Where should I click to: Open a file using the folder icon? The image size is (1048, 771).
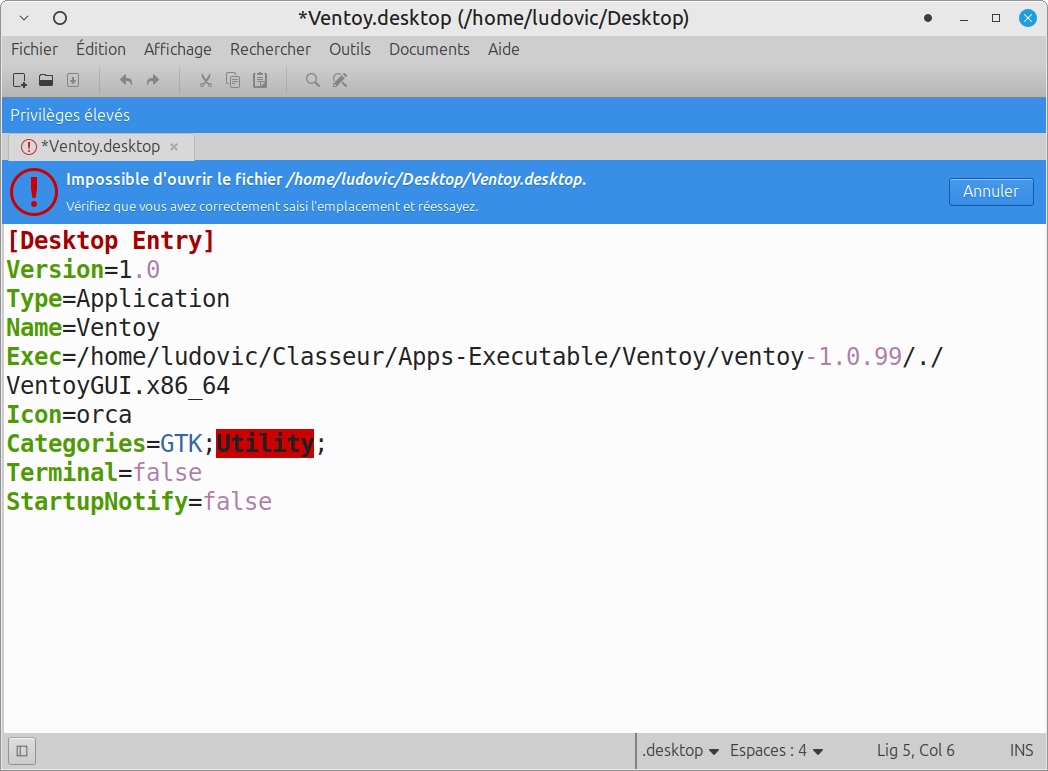(x=46, y=80)
